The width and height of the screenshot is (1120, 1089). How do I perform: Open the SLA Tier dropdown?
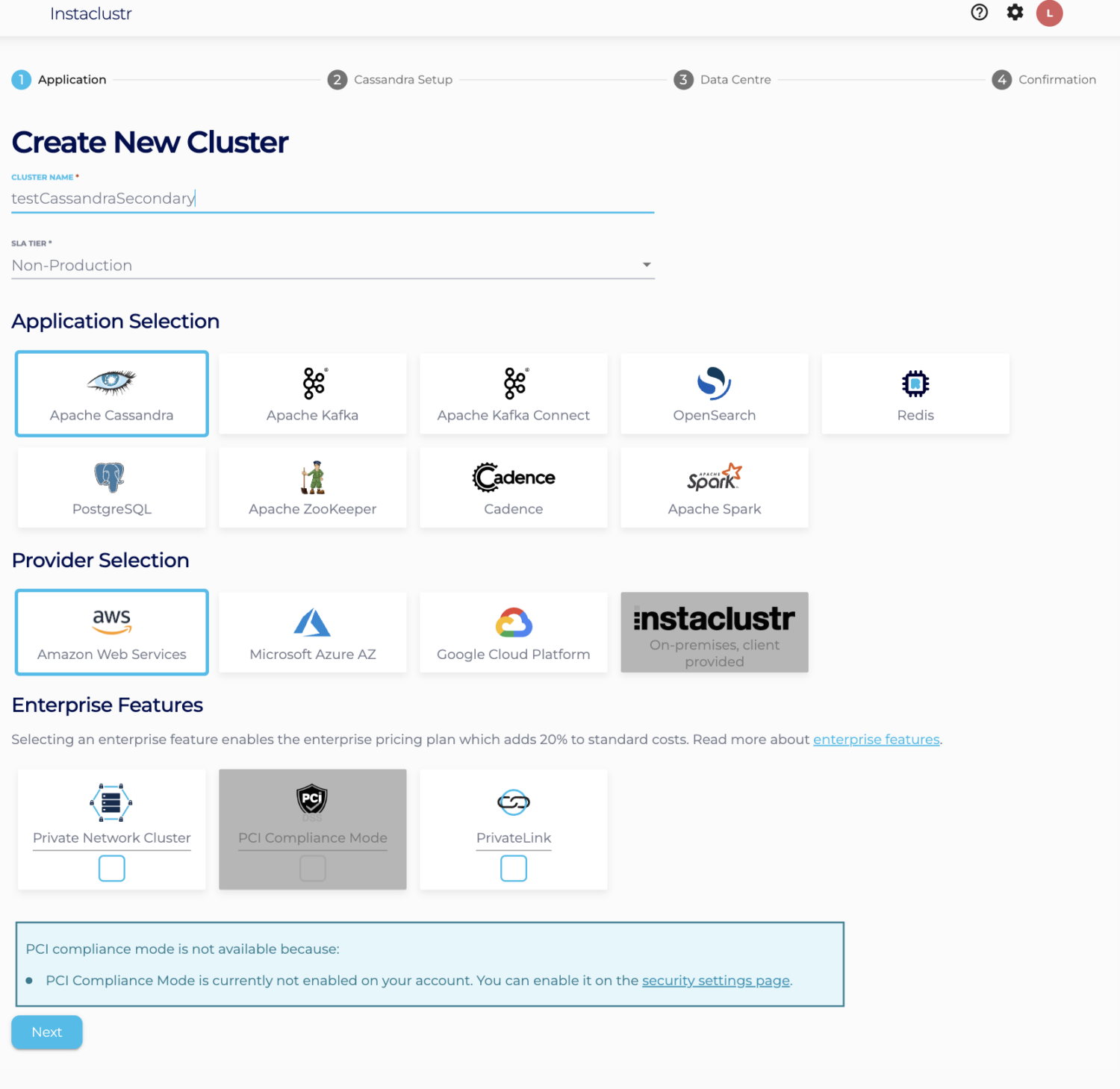(333, 265)
